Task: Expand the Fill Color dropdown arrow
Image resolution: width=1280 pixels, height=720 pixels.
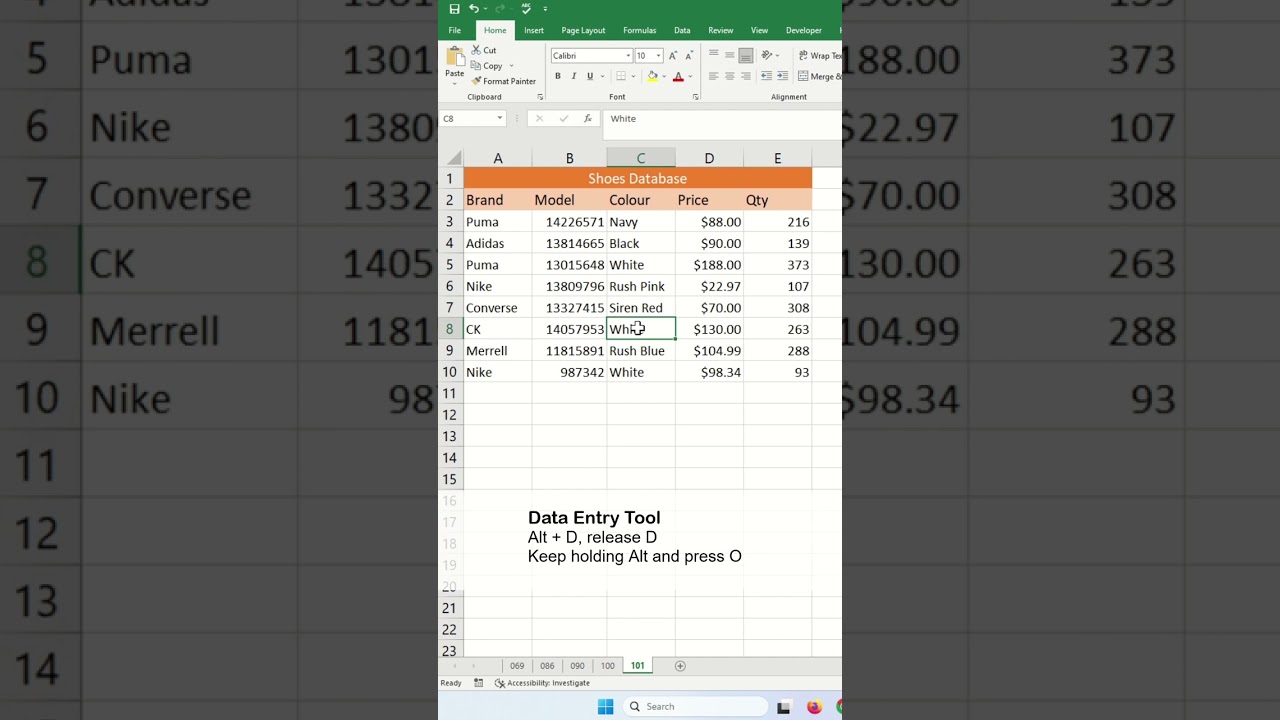Action: click(x=664, y=76)
